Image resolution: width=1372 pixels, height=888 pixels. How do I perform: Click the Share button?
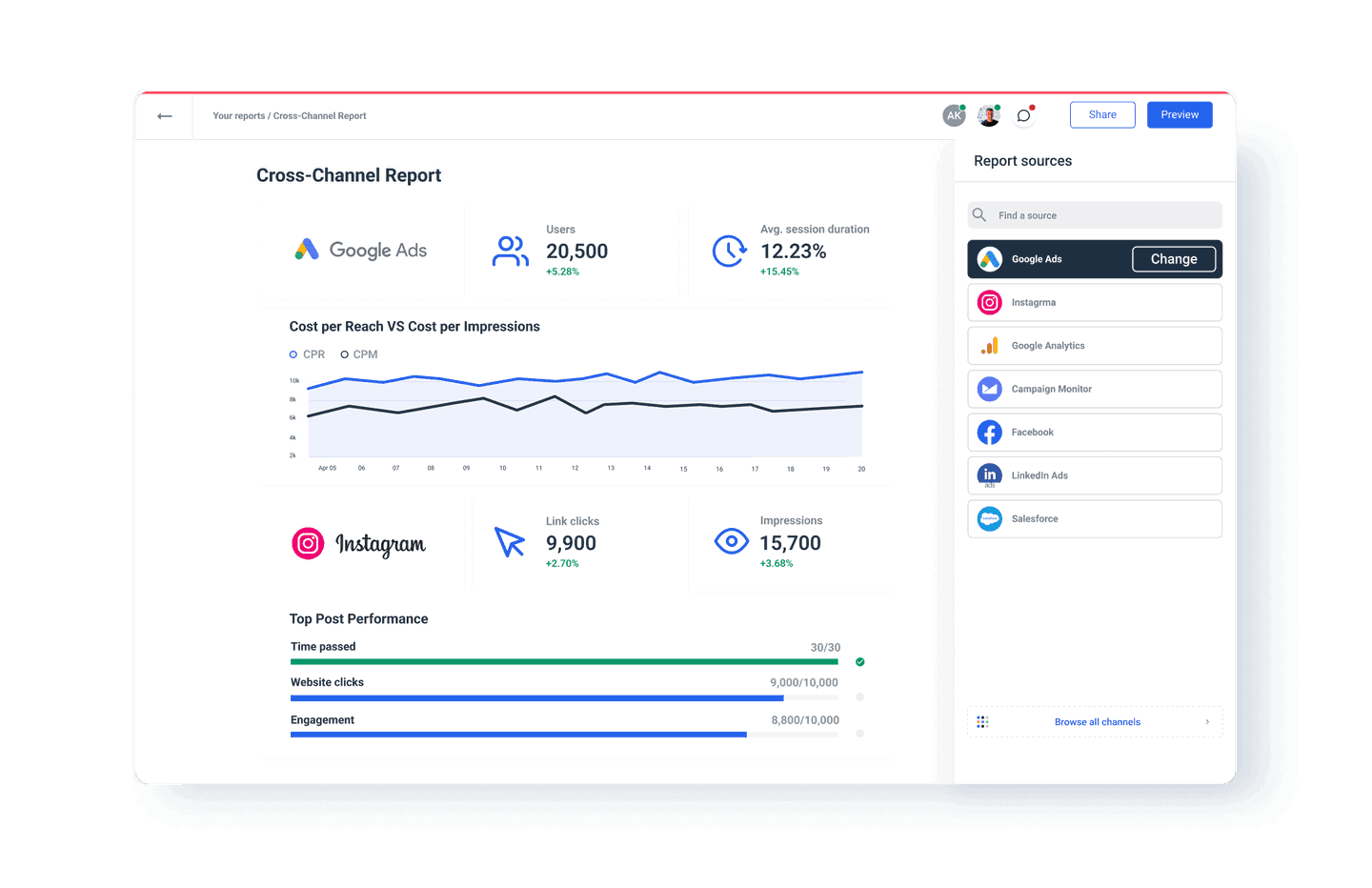click(x=1102, y=114)
